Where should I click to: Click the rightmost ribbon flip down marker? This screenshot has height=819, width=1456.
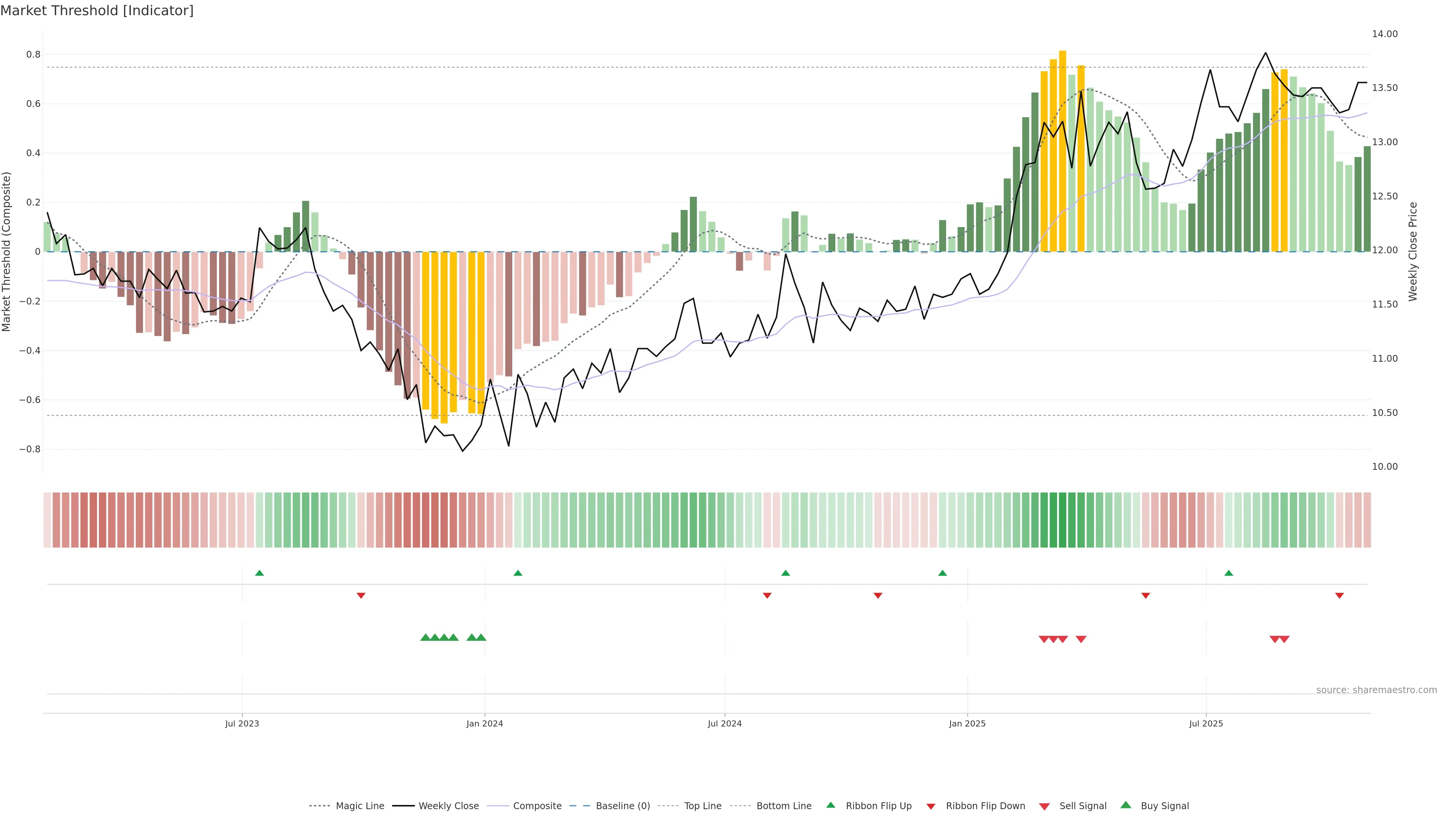[1340, 595]
